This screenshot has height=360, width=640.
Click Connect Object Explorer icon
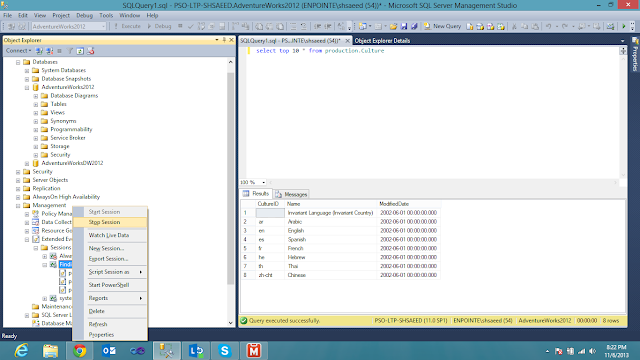coord(39,51)
